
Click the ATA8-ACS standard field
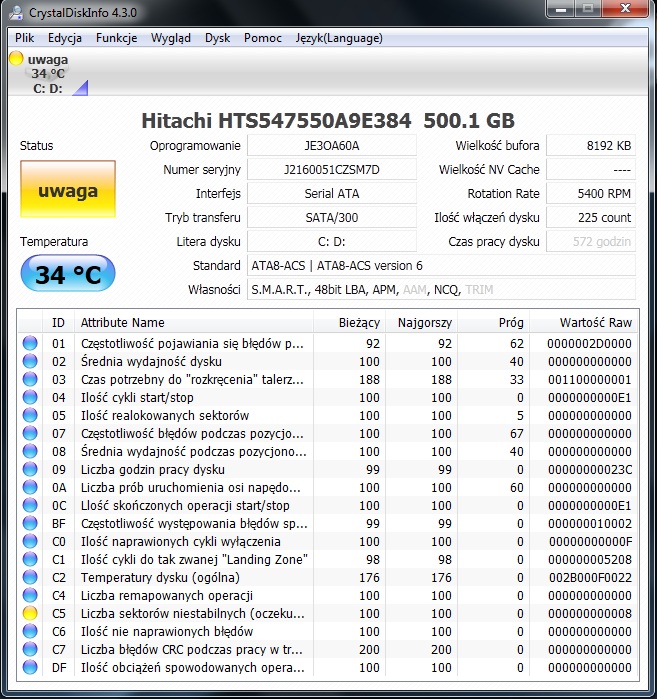[441, 266]
